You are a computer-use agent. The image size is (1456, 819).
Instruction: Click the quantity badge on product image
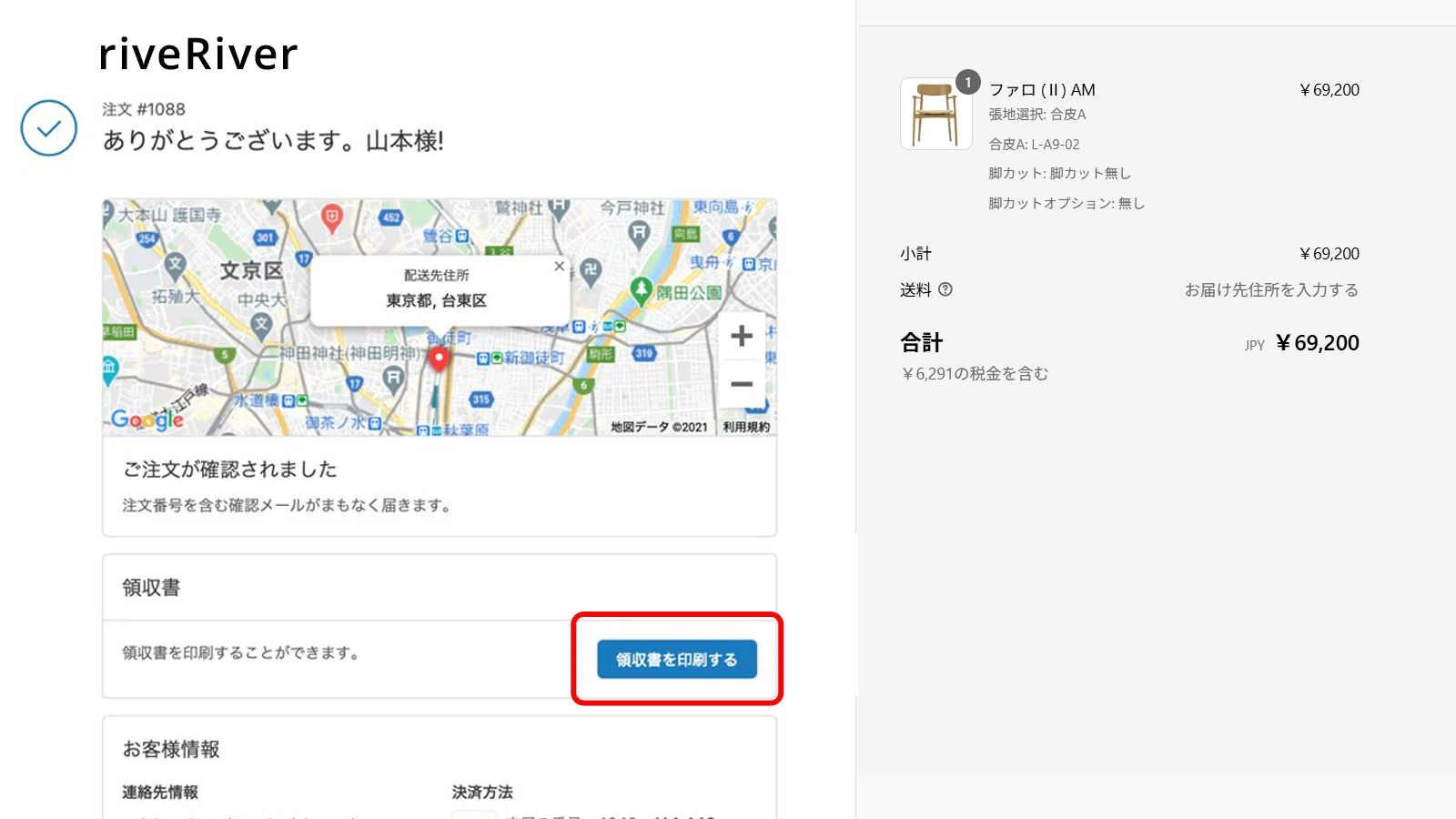click(967, 83)
